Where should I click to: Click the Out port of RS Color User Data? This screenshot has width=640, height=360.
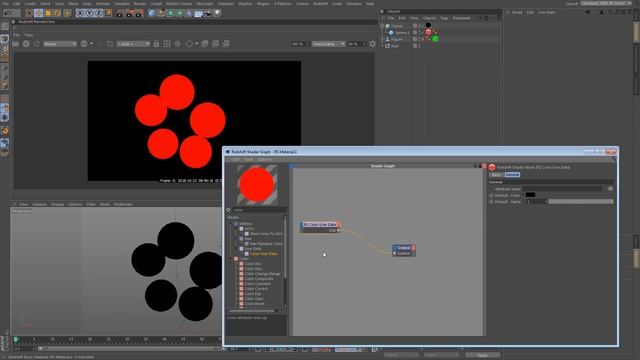click(338, 230)
